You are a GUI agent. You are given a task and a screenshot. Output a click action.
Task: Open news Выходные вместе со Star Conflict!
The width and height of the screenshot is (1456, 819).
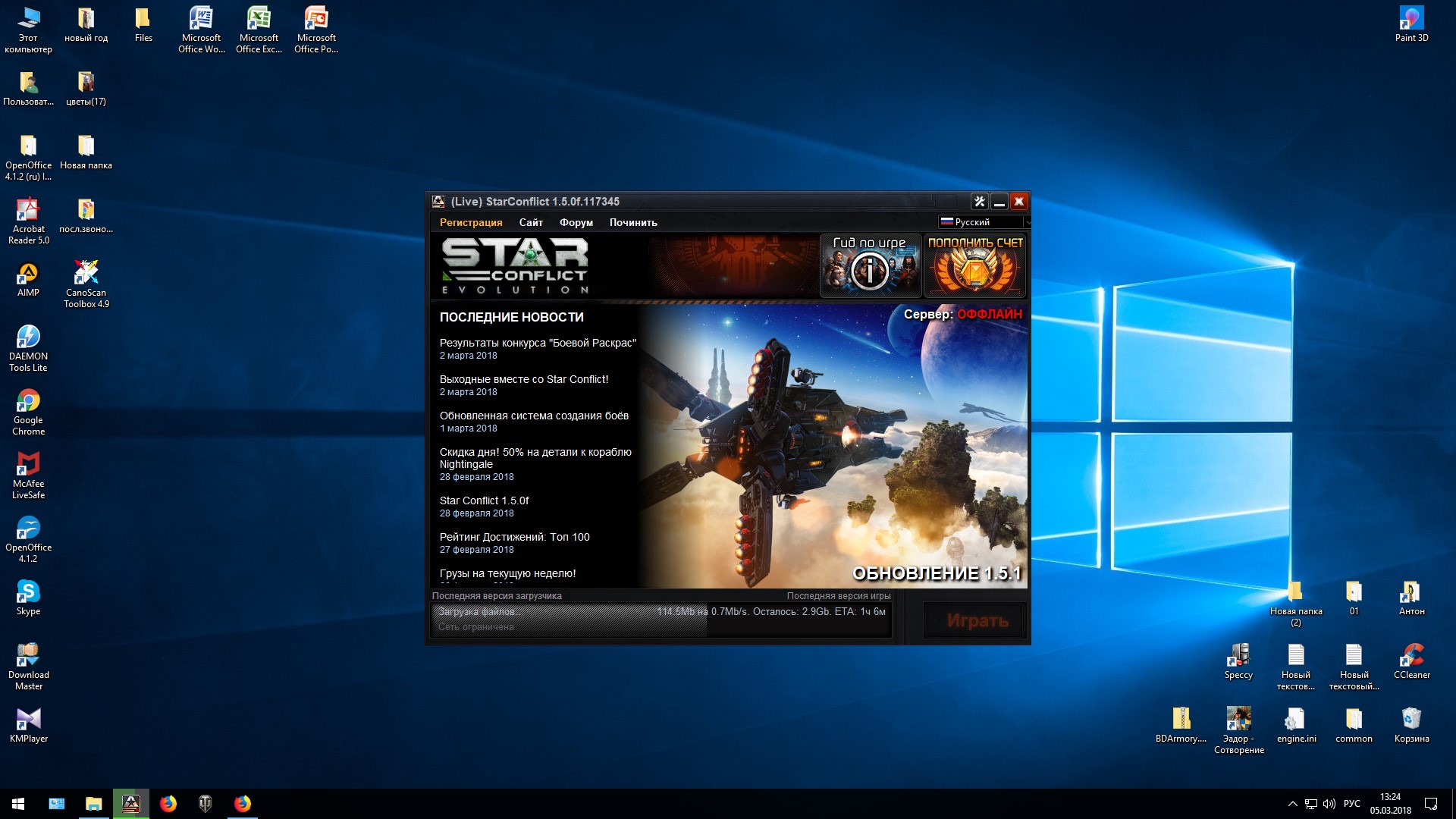point(524,379)
